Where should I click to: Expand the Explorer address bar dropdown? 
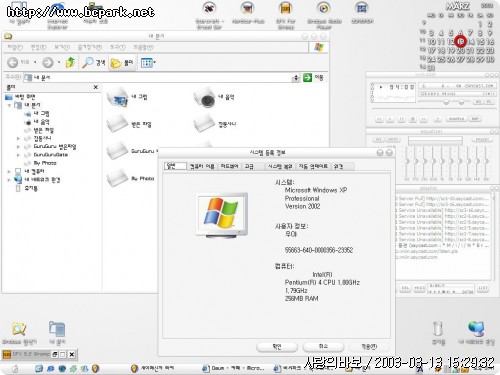(x=295, y=78)
